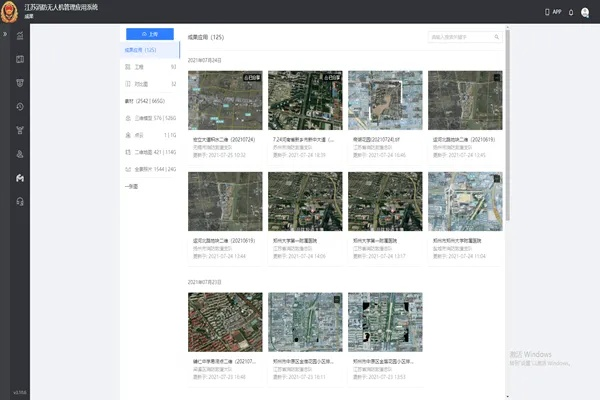Click the headset support icon in sidebar
This screenshot has width=600, height=400.
point(20,202)
